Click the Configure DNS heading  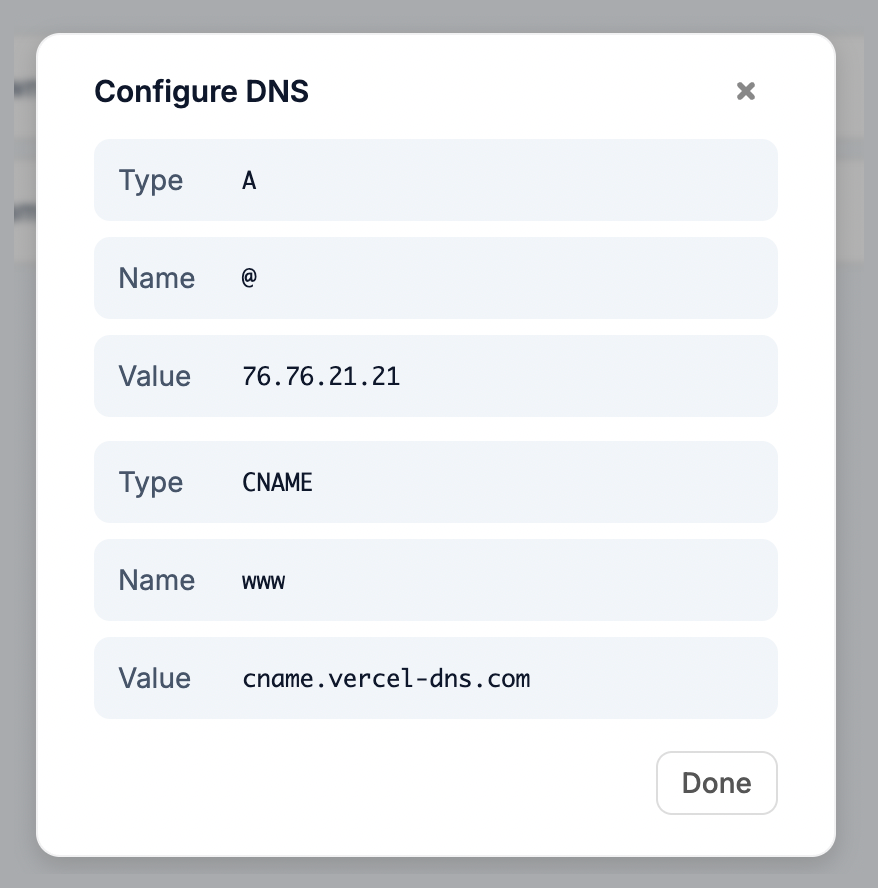point(201,91)
